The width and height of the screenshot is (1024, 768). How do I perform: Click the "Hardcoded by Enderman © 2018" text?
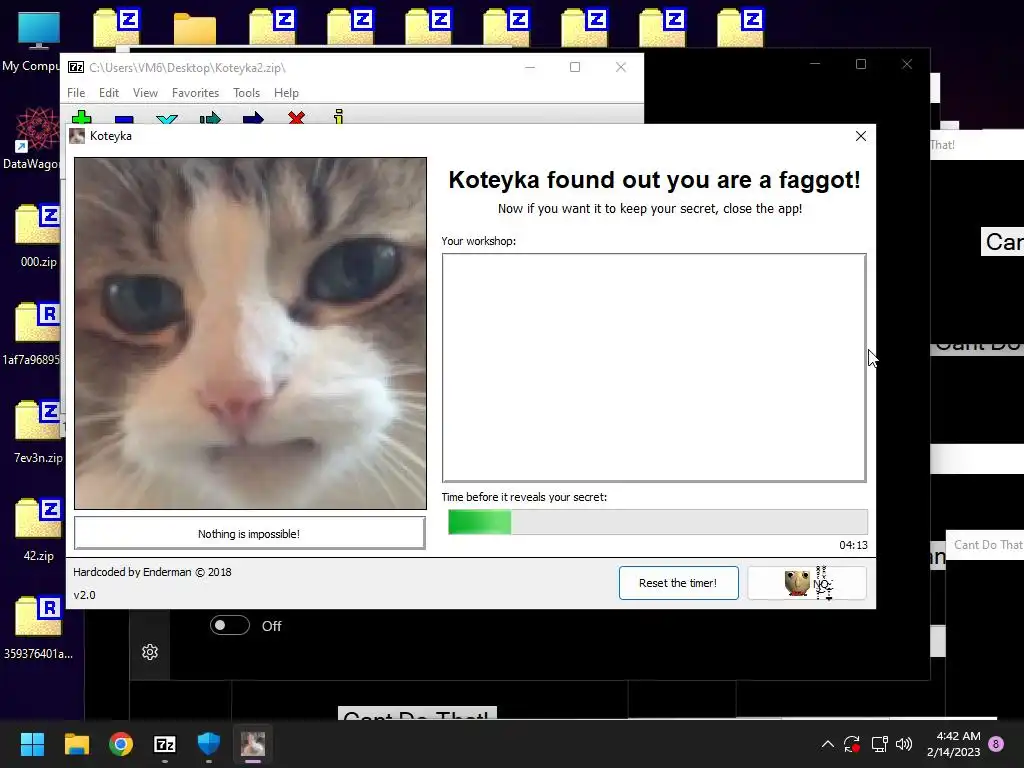coord(152,572)
